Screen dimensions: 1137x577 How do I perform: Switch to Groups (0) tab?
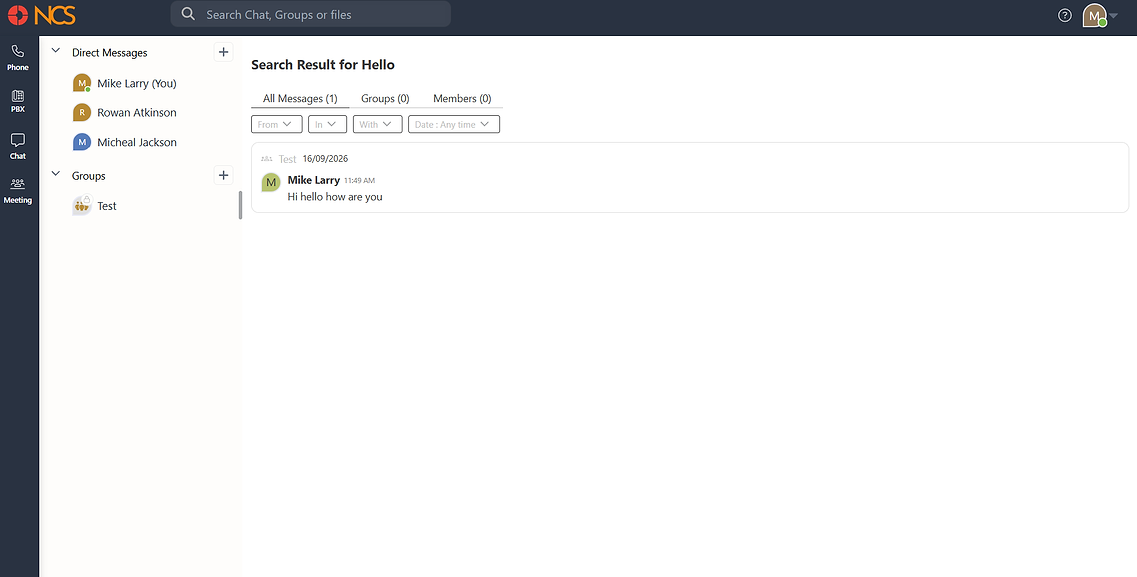coord(385,99)
